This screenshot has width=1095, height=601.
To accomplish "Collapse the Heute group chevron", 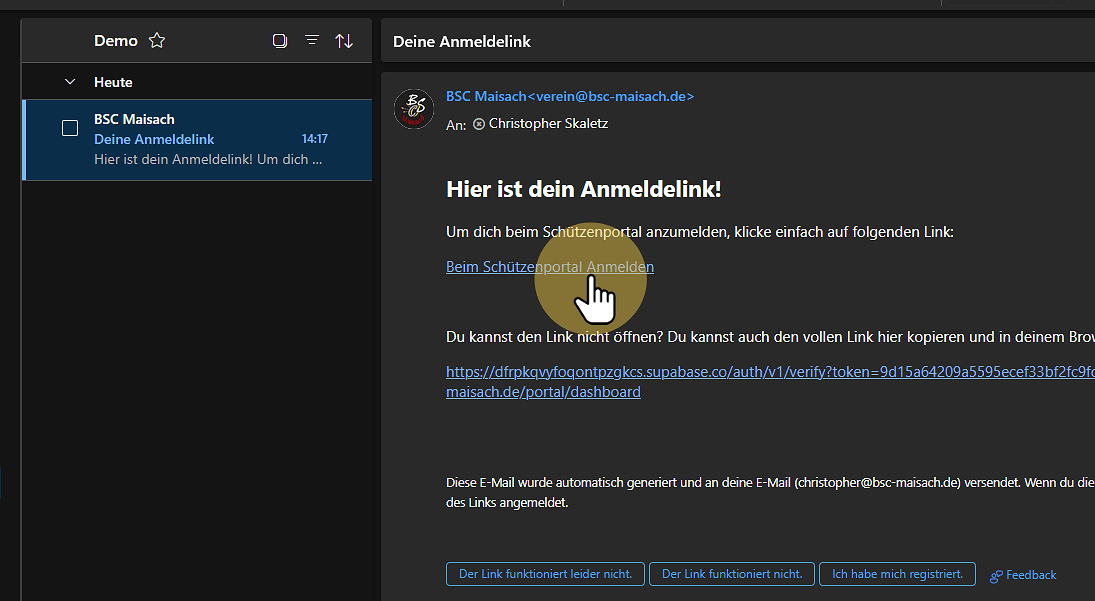I will (x=70, y=82).
